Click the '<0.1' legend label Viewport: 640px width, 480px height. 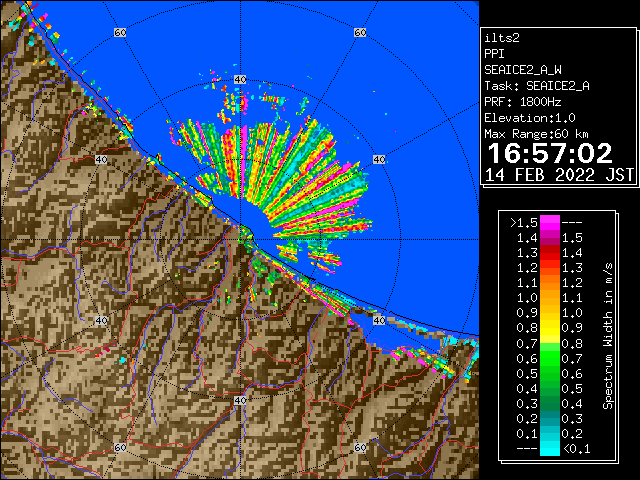tap(576, 449)
